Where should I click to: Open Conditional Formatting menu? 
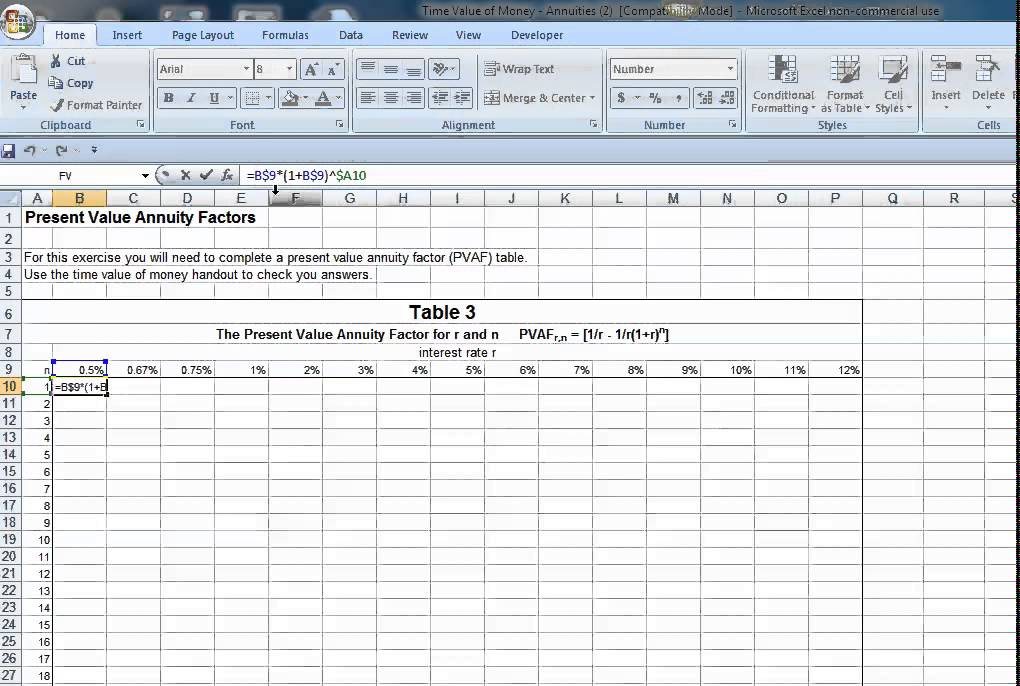click(x=783, y=84)
